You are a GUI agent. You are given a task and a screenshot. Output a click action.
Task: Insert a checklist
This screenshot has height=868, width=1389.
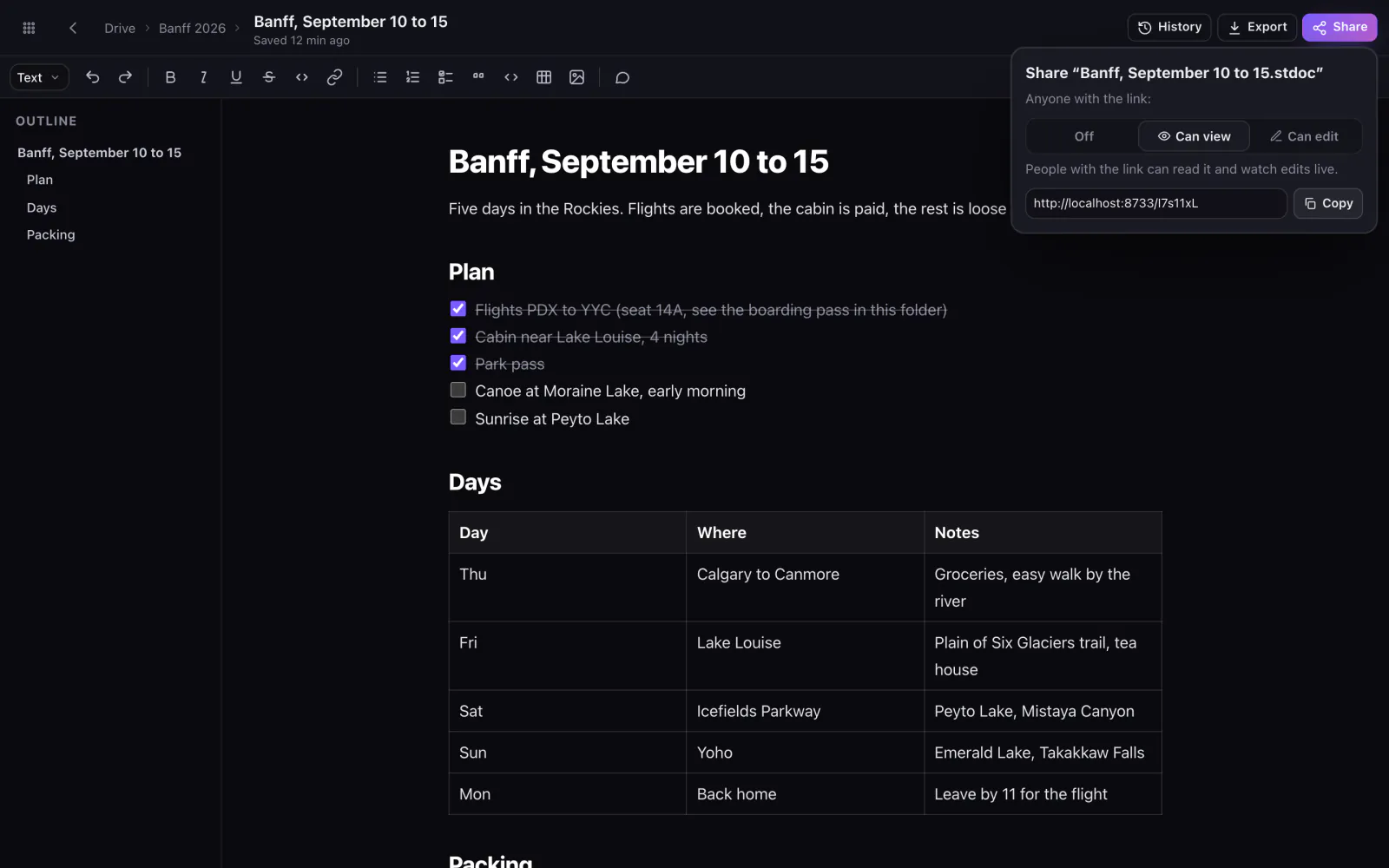pos(445,77)
